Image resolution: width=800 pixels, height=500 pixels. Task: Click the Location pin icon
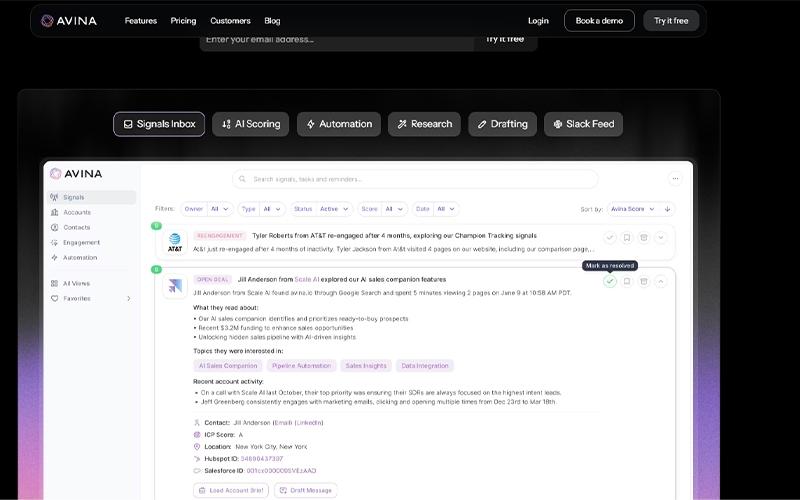(197, 447)
